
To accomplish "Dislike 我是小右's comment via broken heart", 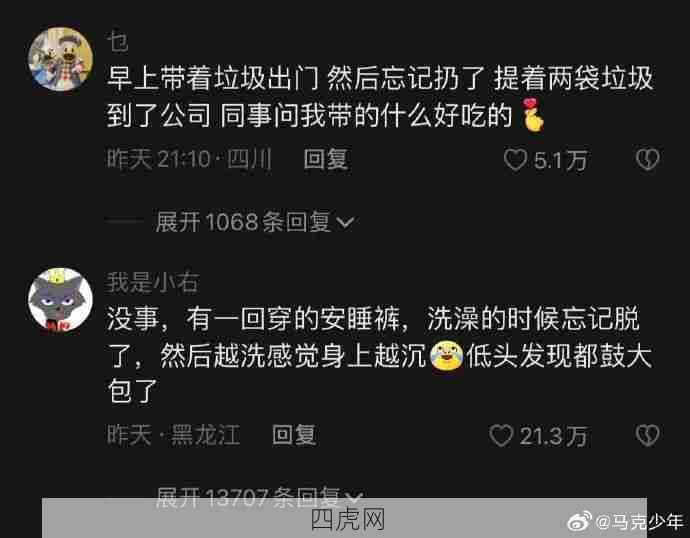I will tap(647, 436).
